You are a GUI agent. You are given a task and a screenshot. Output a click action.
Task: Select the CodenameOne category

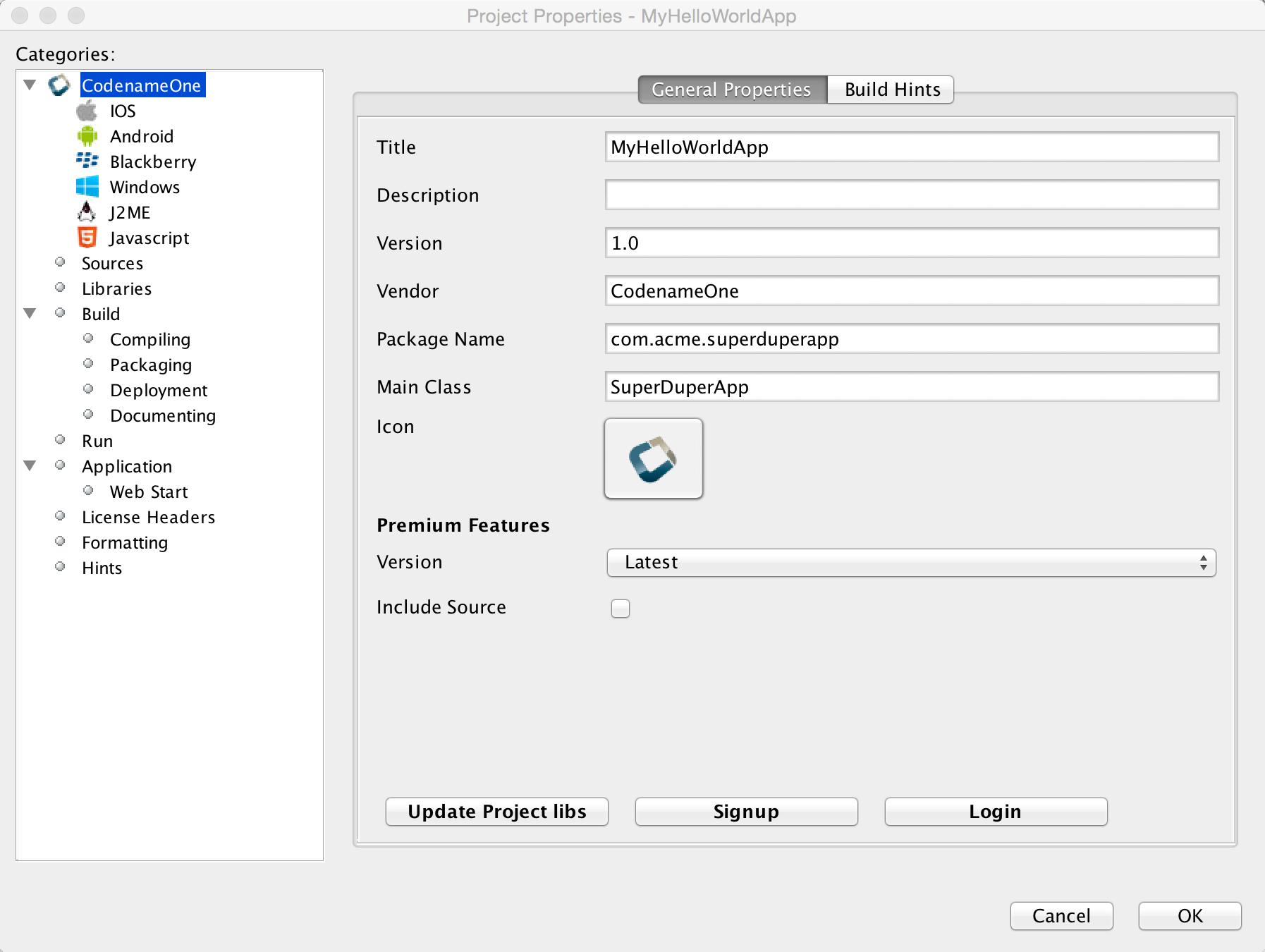(x=142, y=85)
